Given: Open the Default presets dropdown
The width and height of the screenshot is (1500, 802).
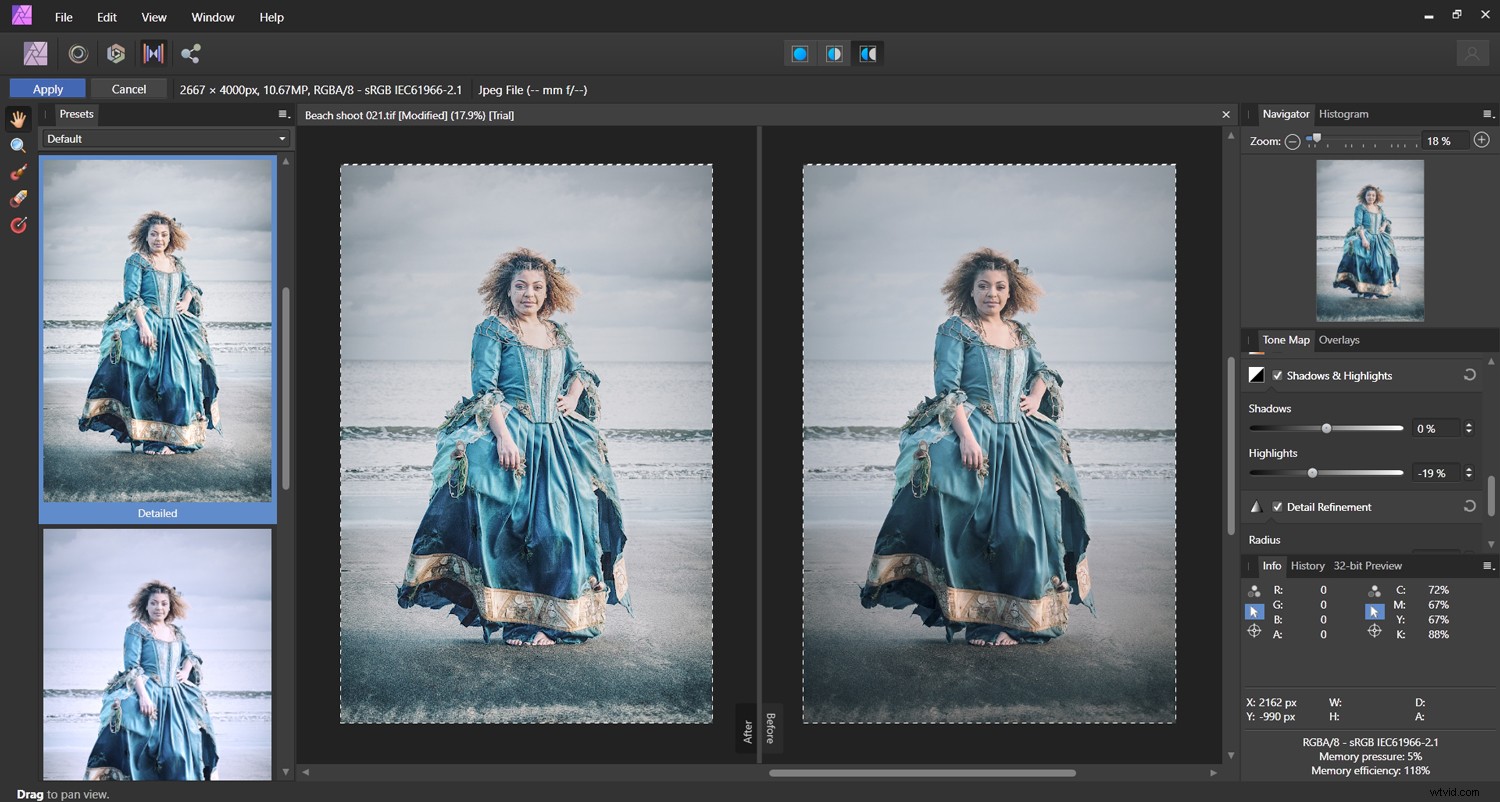Looking at the screenshot, I should point(165,138).
